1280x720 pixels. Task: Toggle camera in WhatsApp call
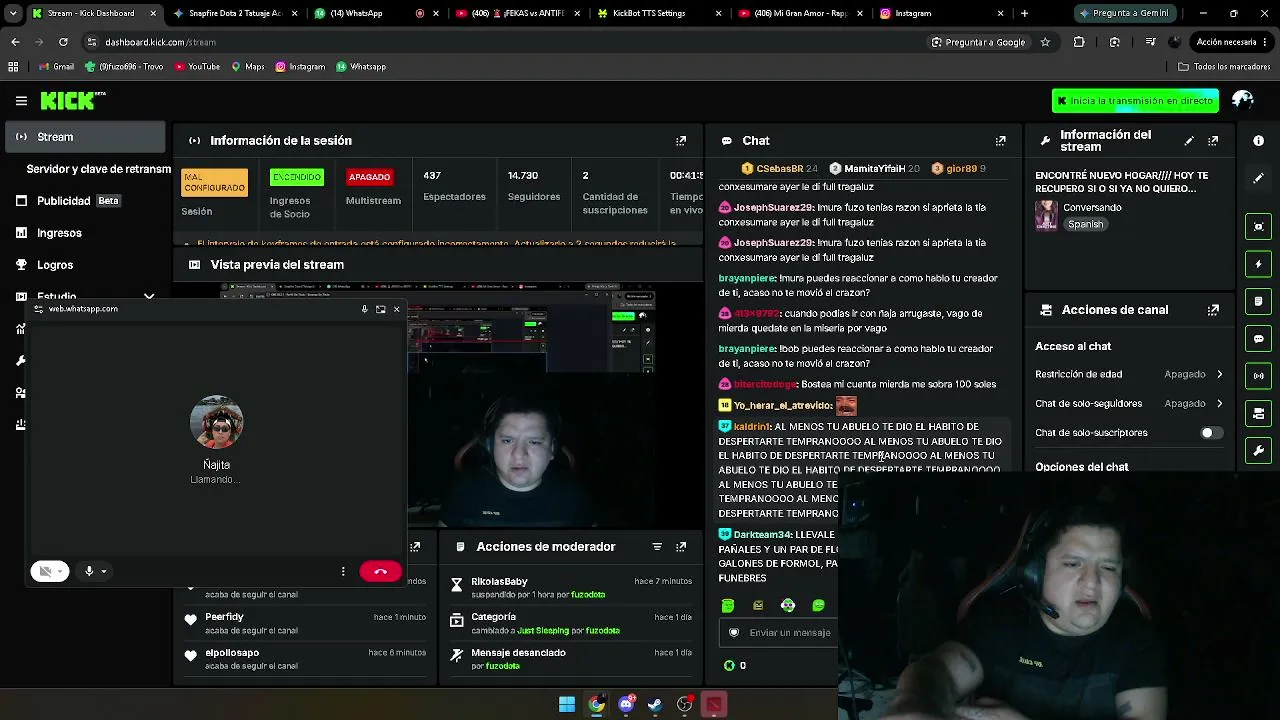tap(44, 571)
